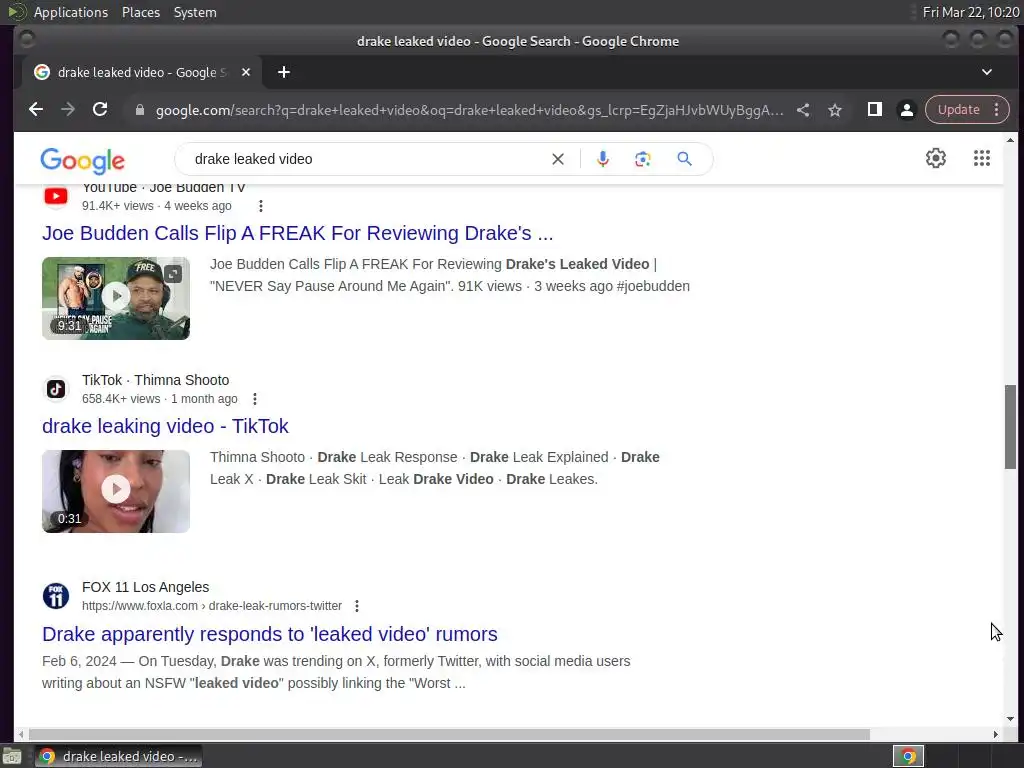Go to Google homepage via logo
The image size is (1024, 768).
click(x=82, y=161)
